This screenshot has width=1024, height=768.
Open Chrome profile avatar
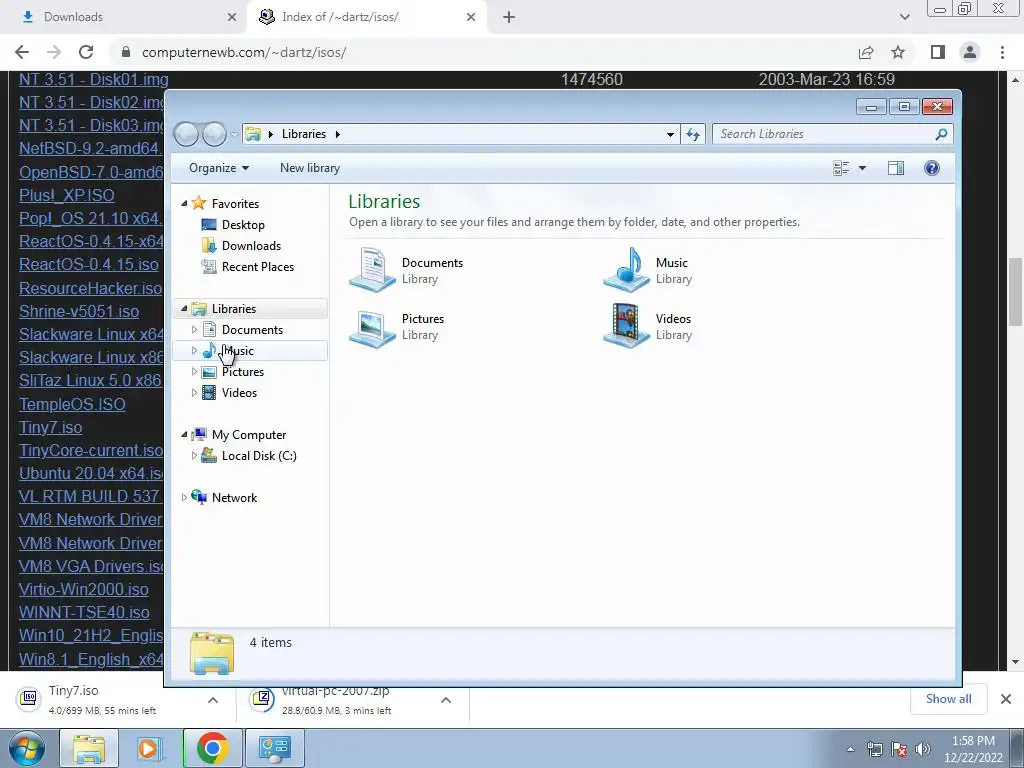click(x=970, y=52)
